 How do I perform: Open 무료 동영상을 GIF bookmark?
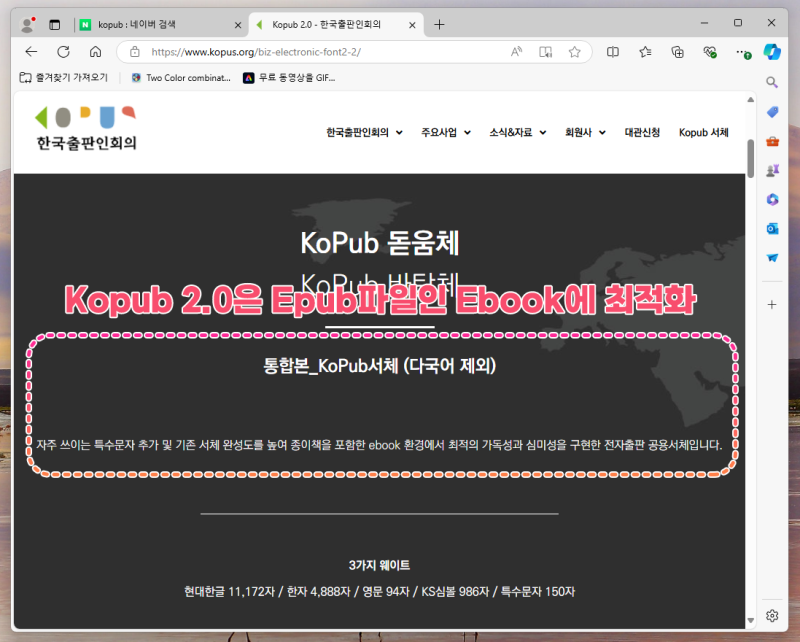[289, 78]
